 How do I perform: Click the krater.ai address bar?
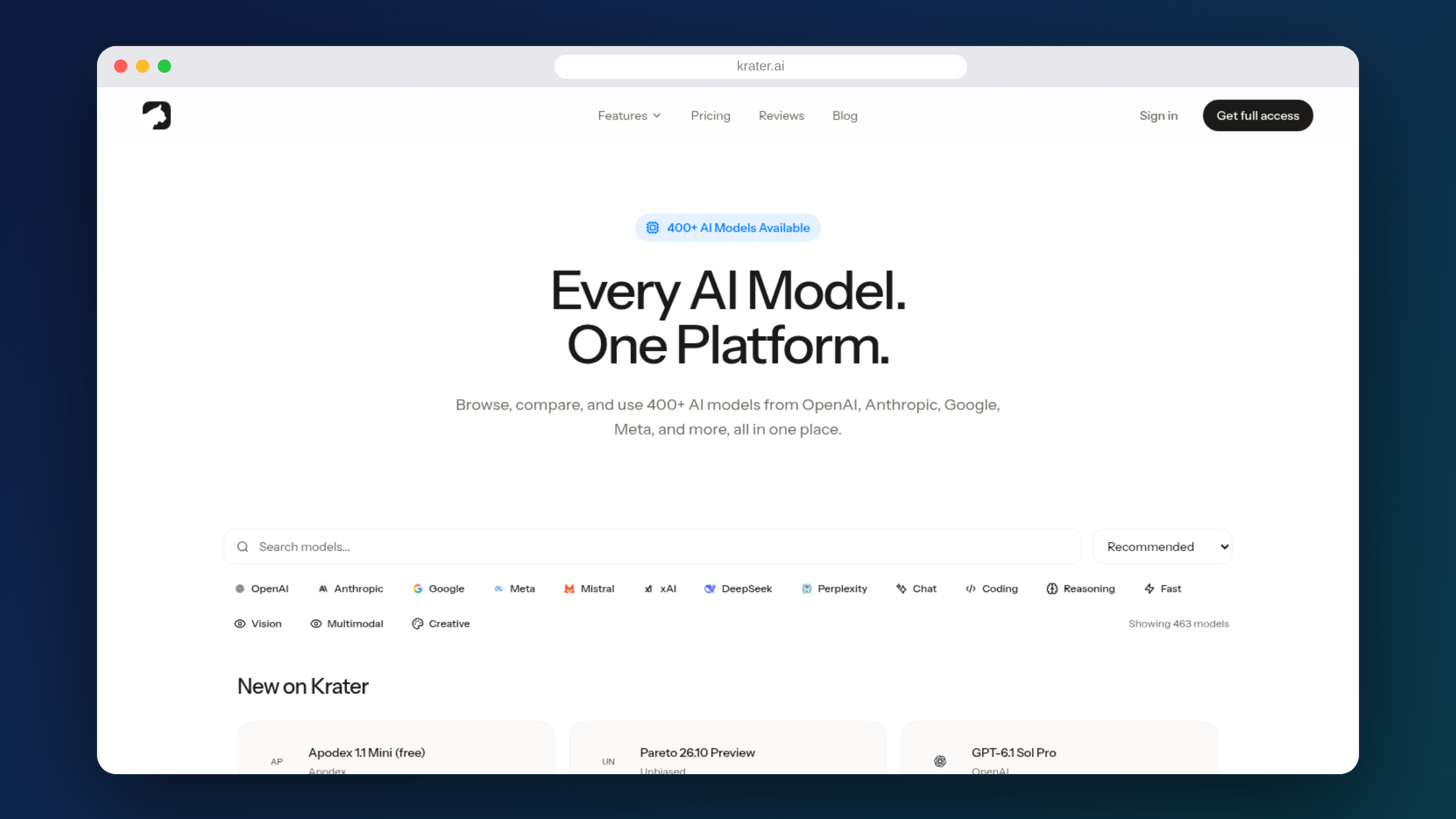coord(760,66)
